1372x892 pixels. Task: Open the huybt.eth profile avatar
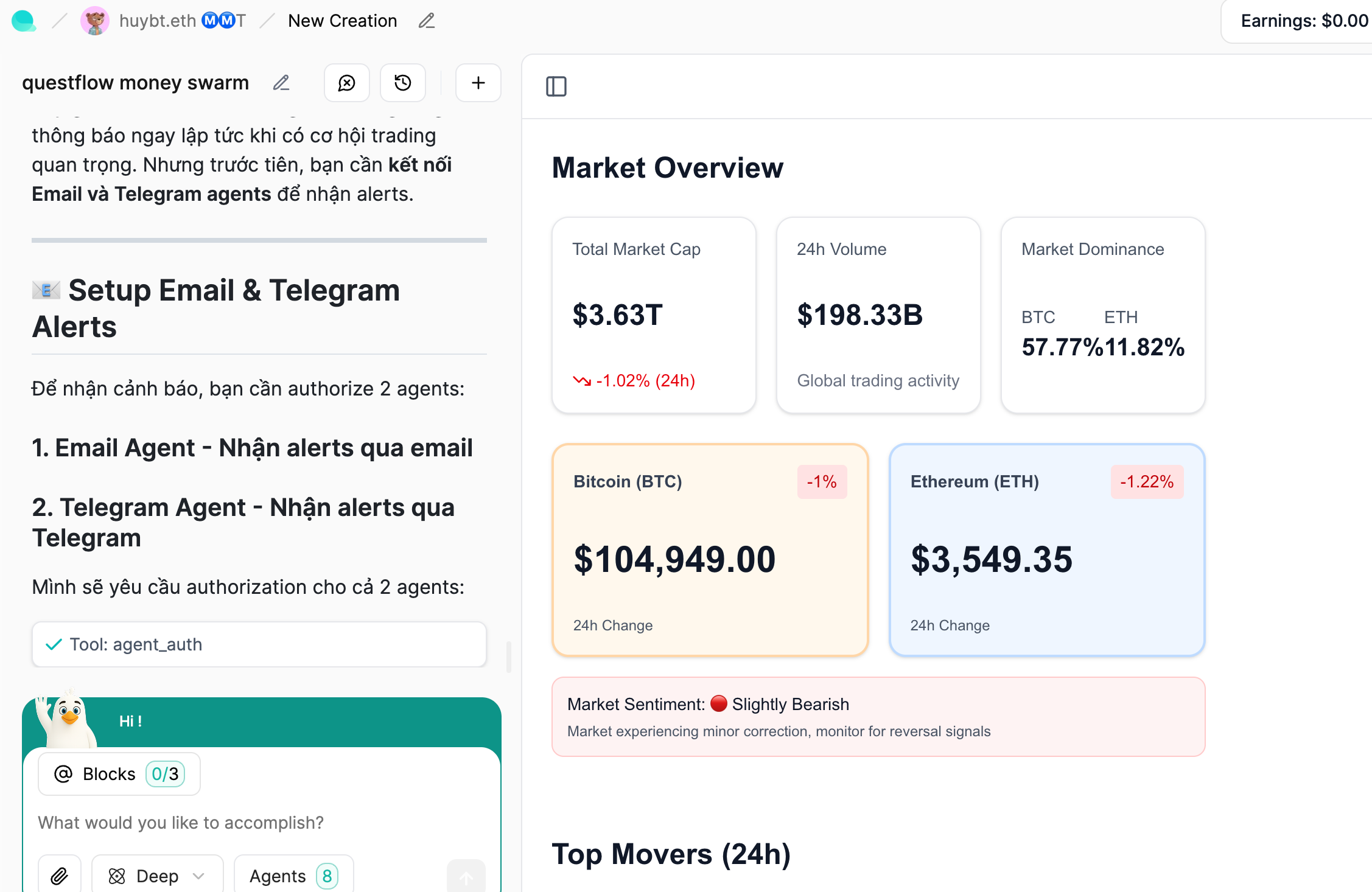[94, 21]
